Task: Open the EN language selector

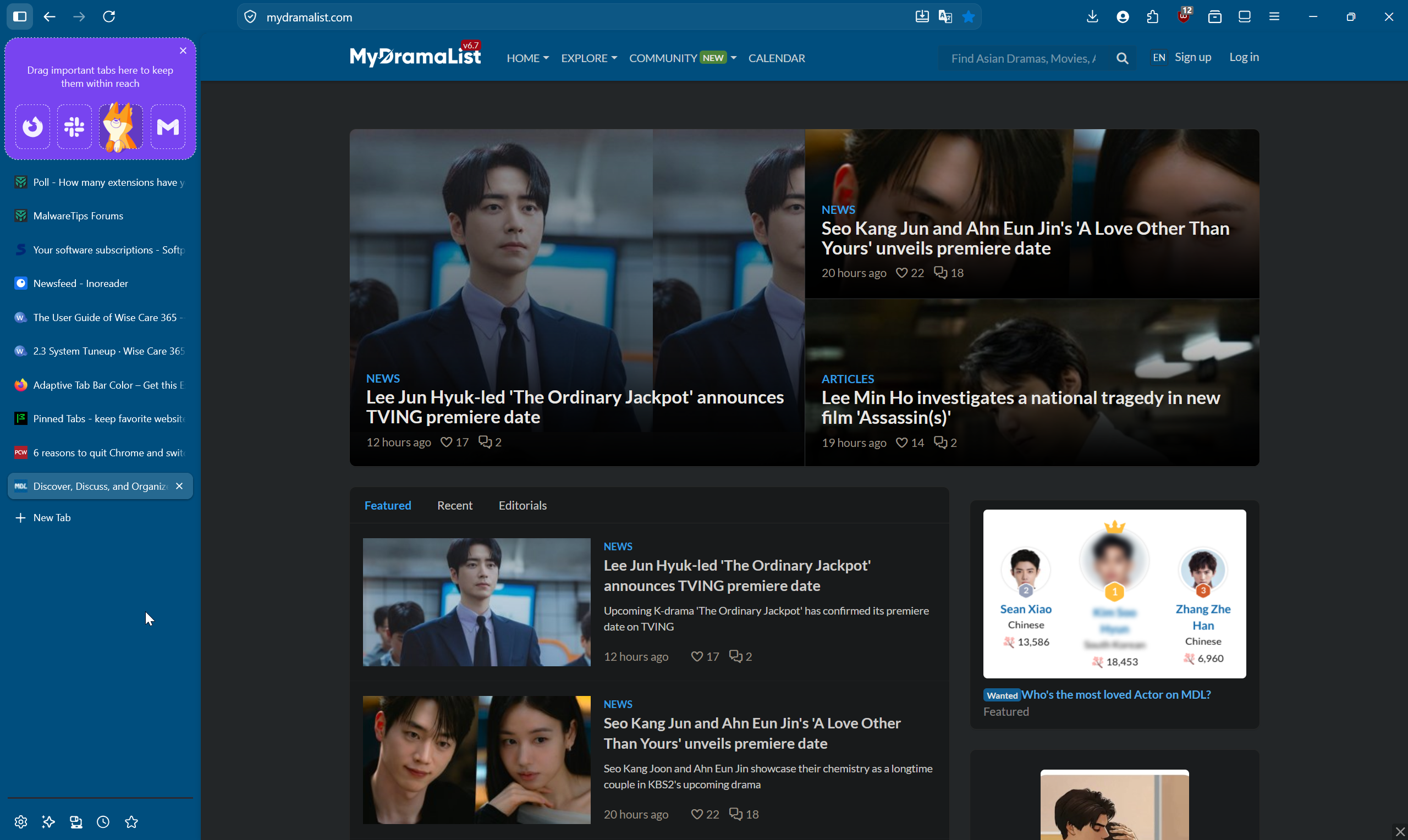Action: tap(1158, 58)
